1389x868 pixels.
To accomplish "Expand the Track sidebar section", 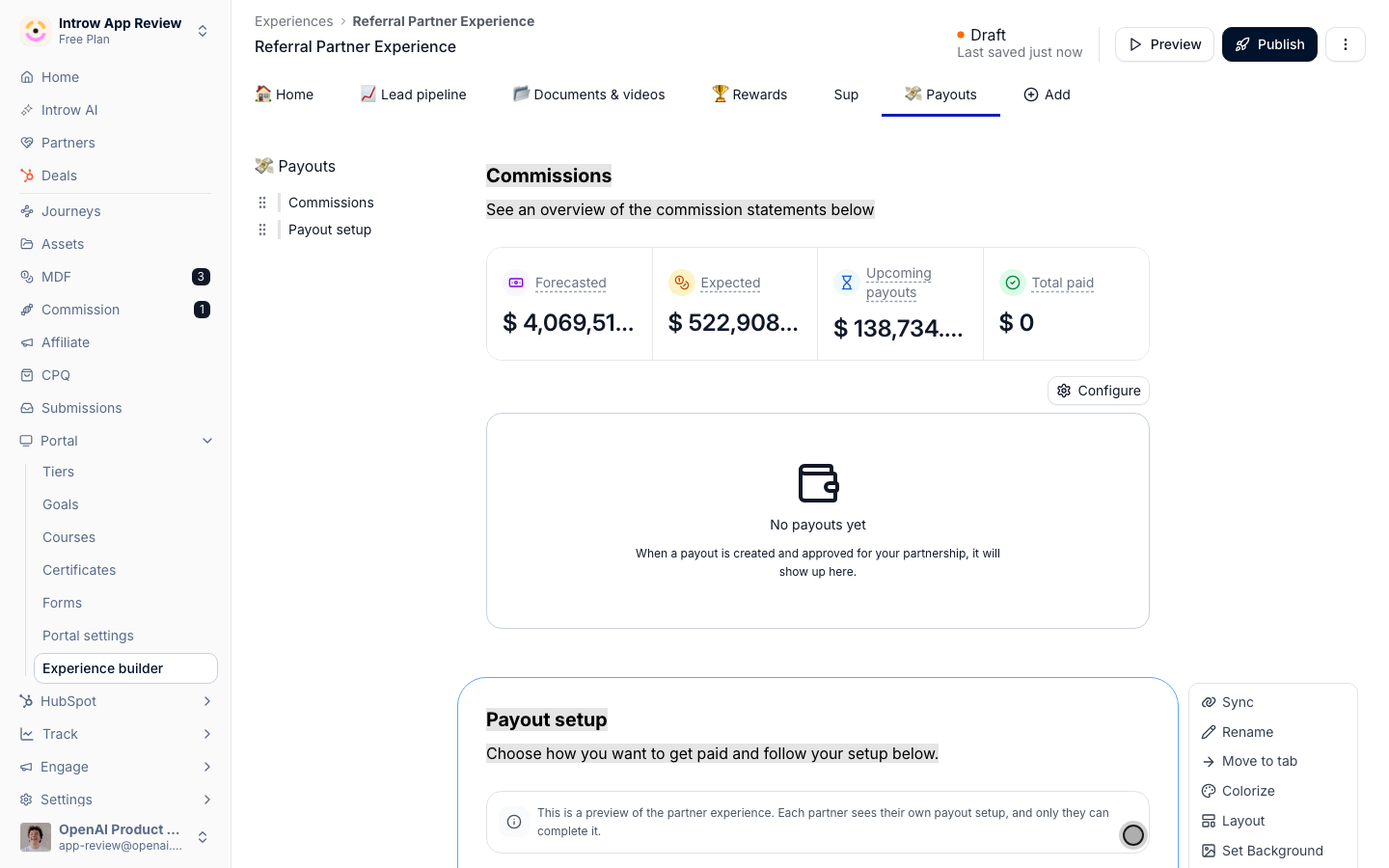I will (x=207, y=734).
